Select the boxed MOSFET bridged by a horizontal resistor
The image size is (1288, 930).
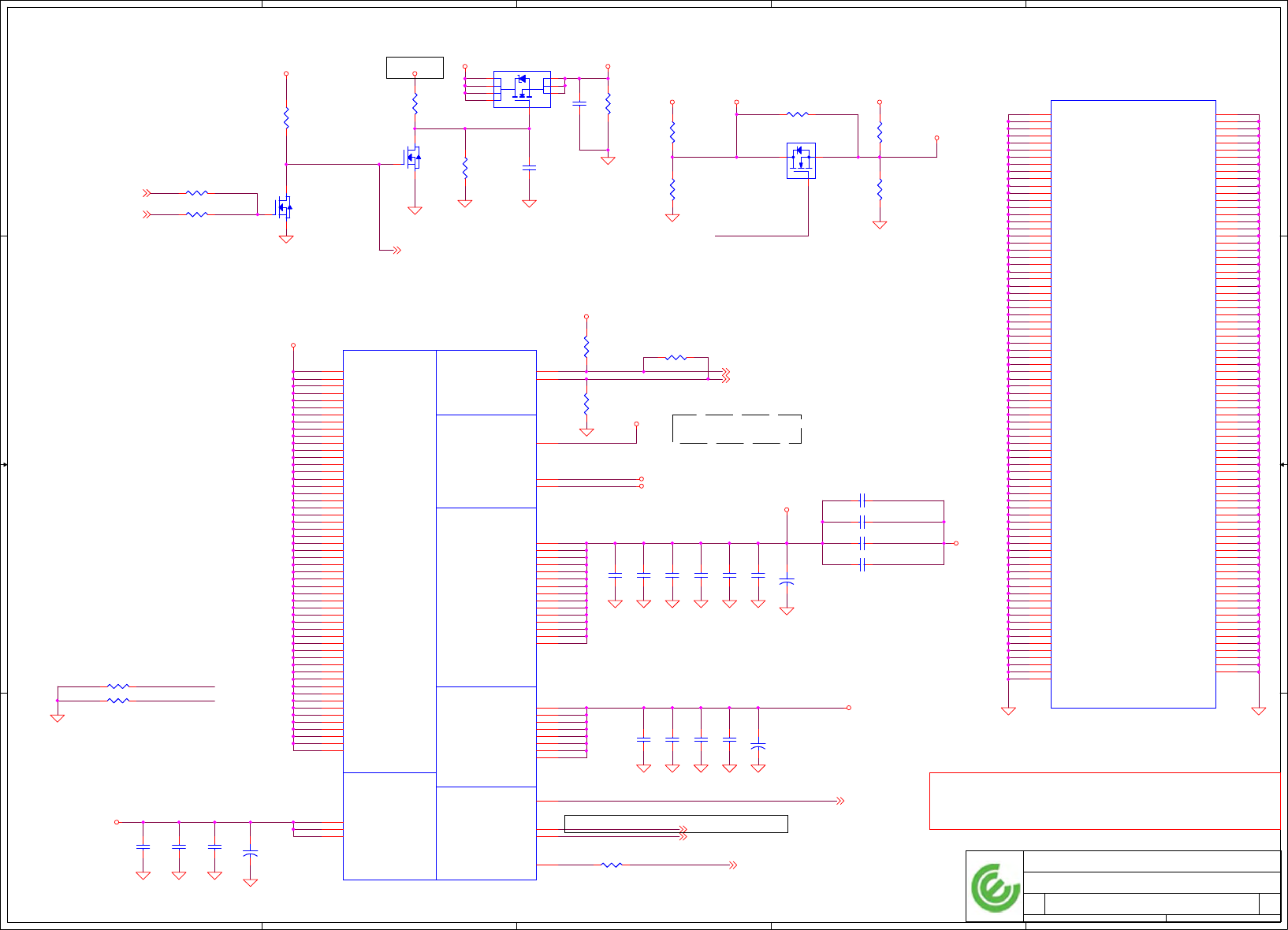tap(801, 161)
